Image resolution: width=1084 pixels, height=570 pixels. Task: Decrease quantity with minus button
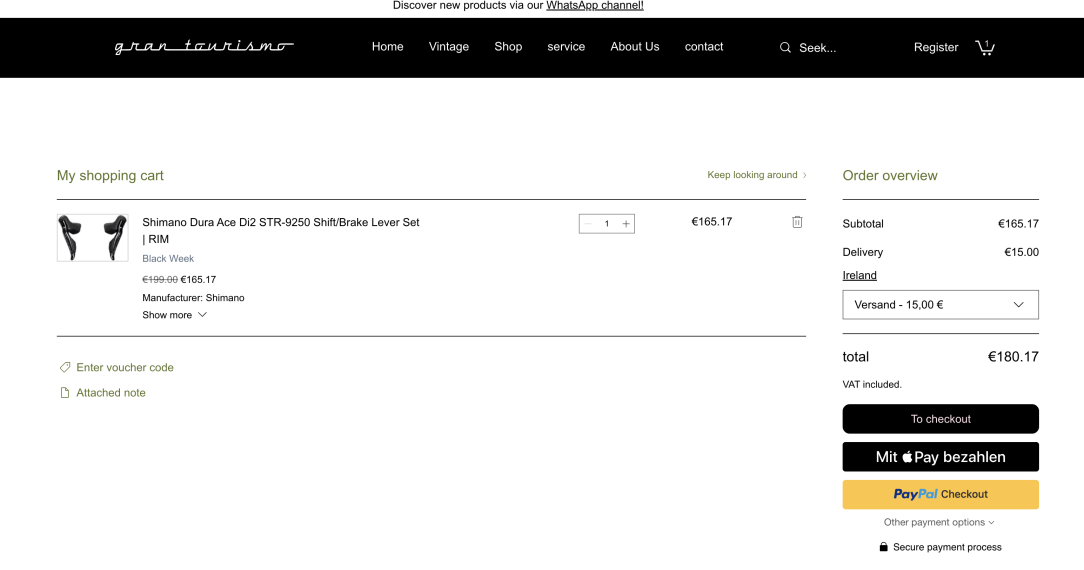(588, 223)
